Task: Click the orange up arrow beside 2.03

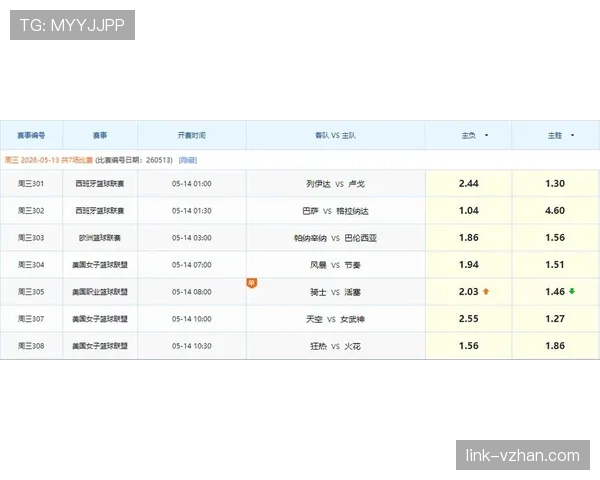Action: 486,292
